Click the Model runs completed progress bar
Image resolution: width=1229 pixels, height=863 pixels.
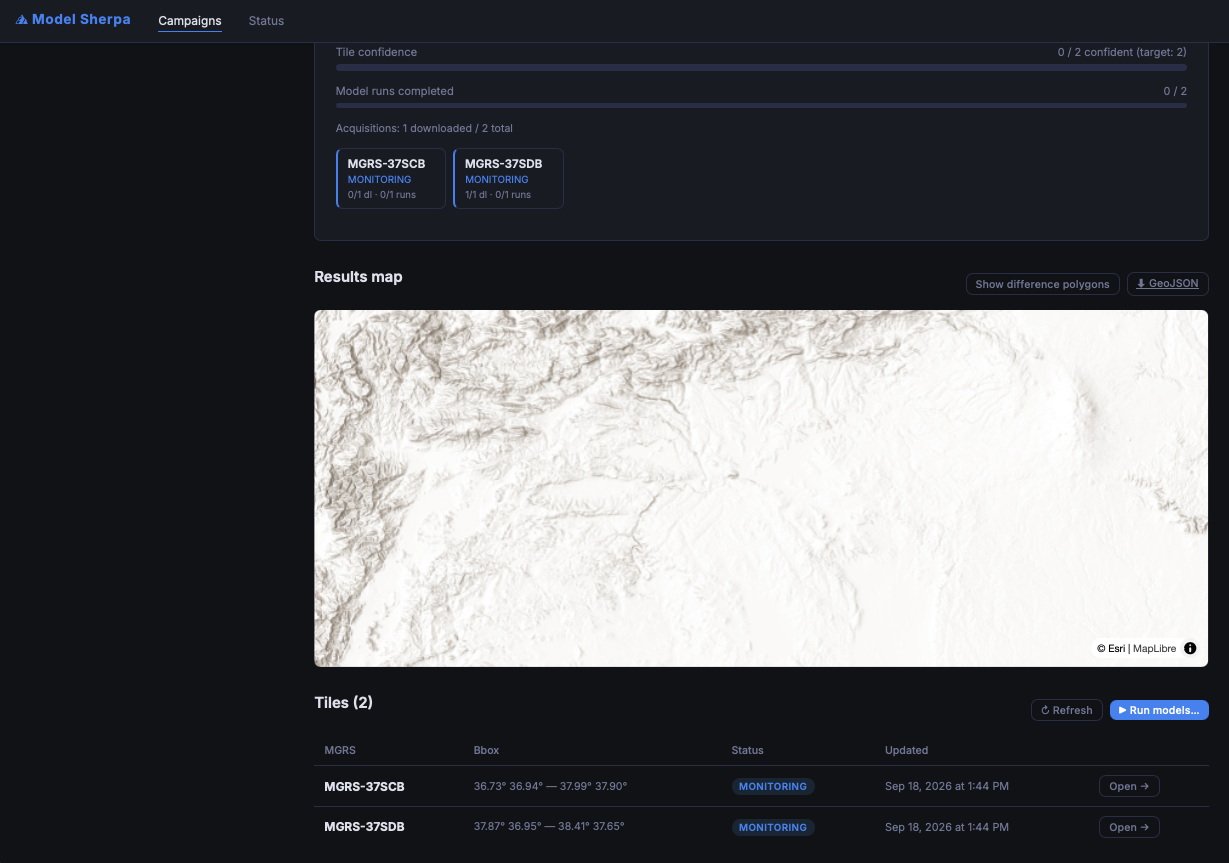coord(761,105)
